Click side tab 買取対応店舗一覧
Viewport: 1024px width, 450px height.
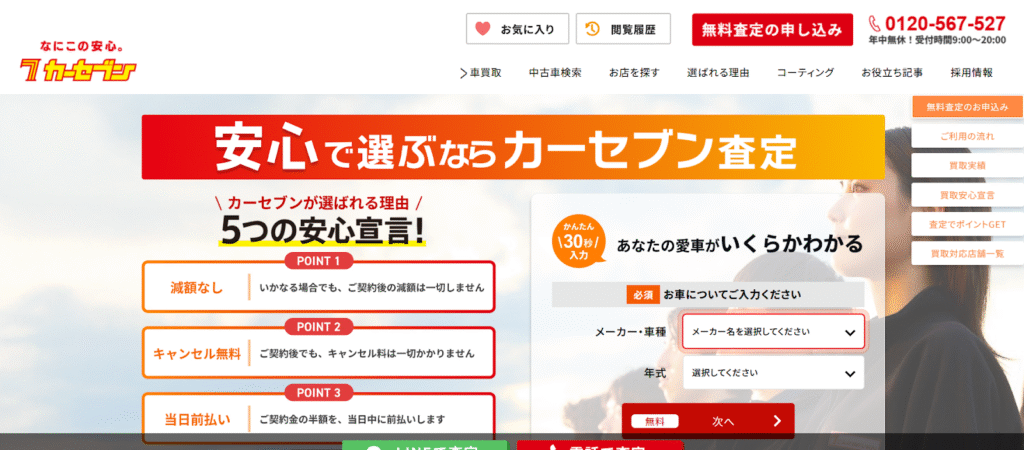967,253
